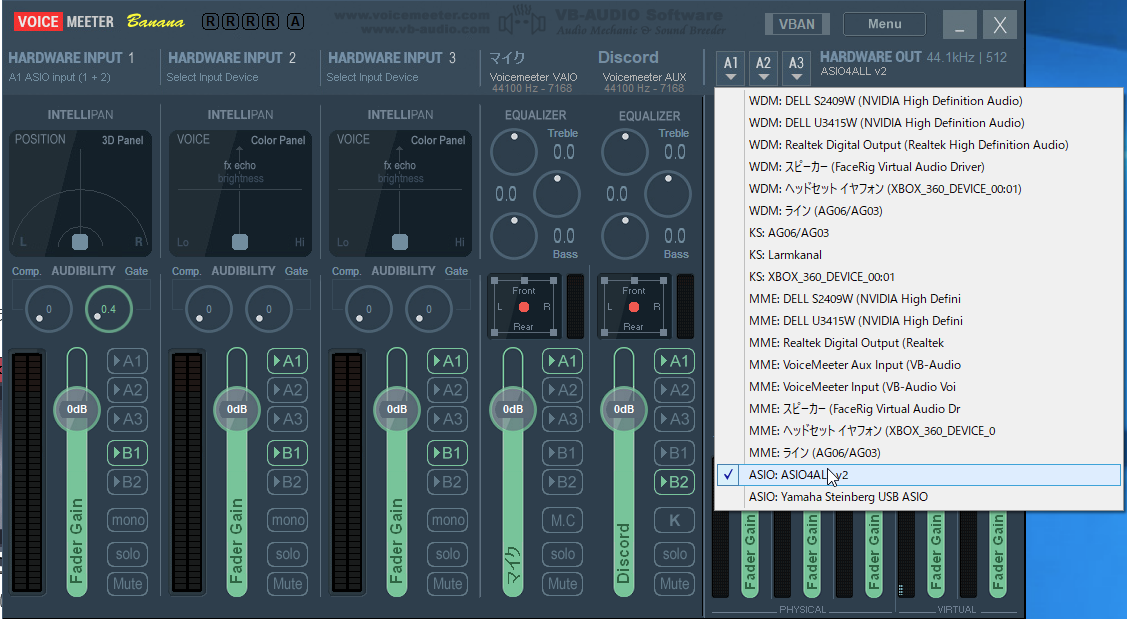This screenshot has height=619, width=1127.
Task: Click the red dot in マイク surround panner
Action: pyautogui.click(x=524, y=307)
